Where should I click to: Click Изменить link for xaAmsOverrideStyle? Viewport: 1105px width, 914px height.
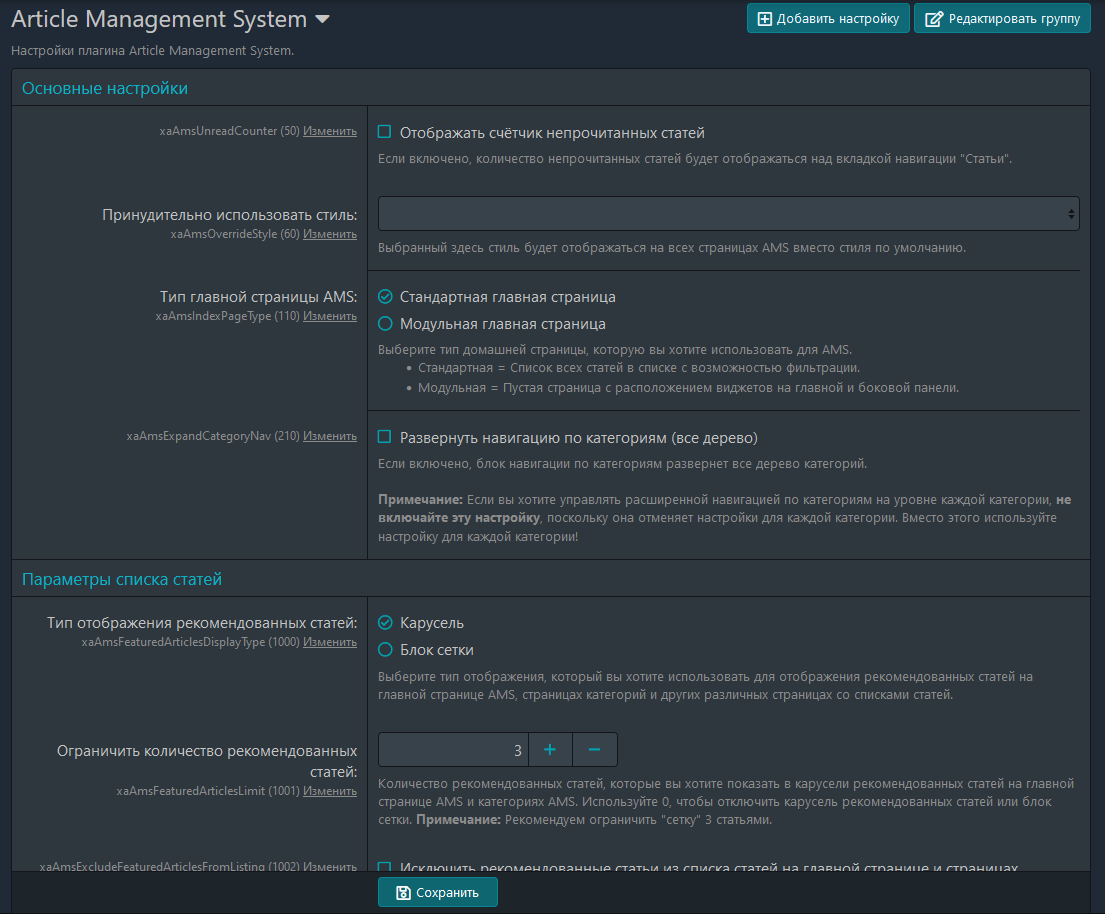(x=330, y=234)
